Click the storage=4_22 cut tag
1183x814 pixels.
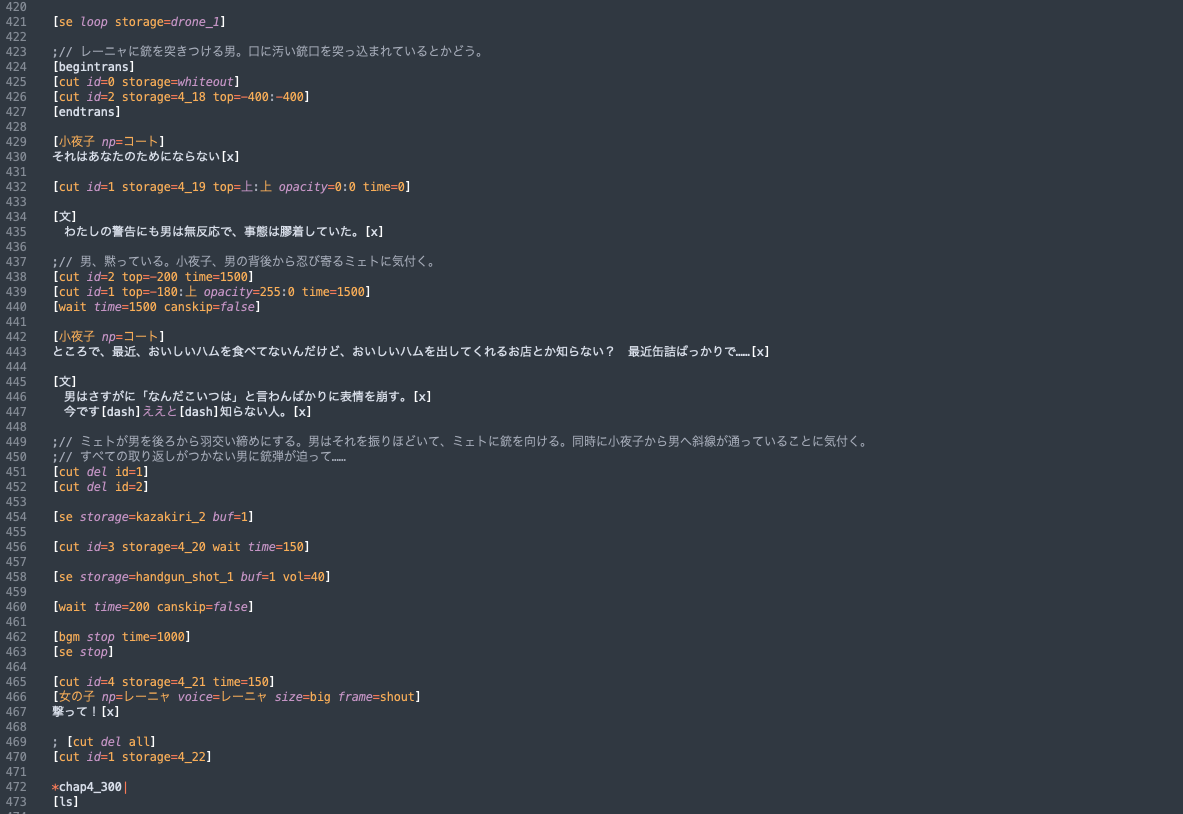point(132,757)
